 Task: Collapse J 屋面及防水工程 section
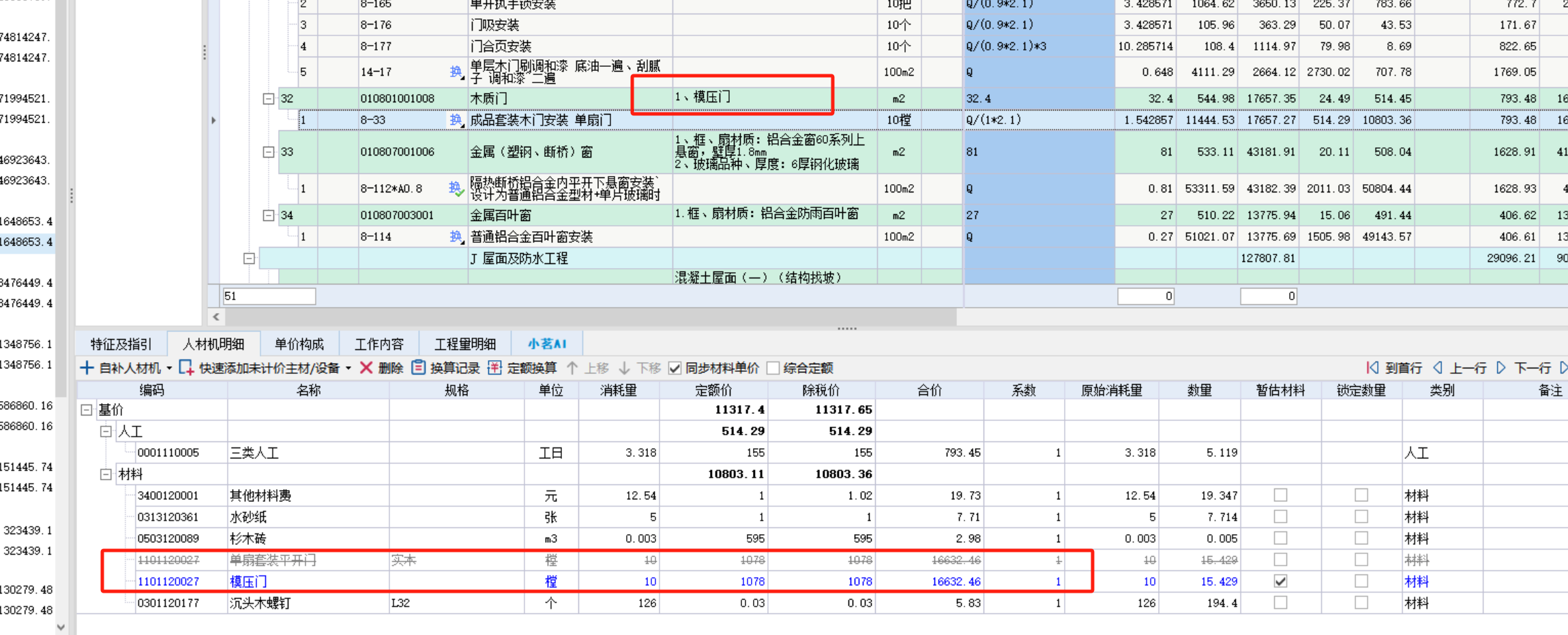[x=249, y=259]
